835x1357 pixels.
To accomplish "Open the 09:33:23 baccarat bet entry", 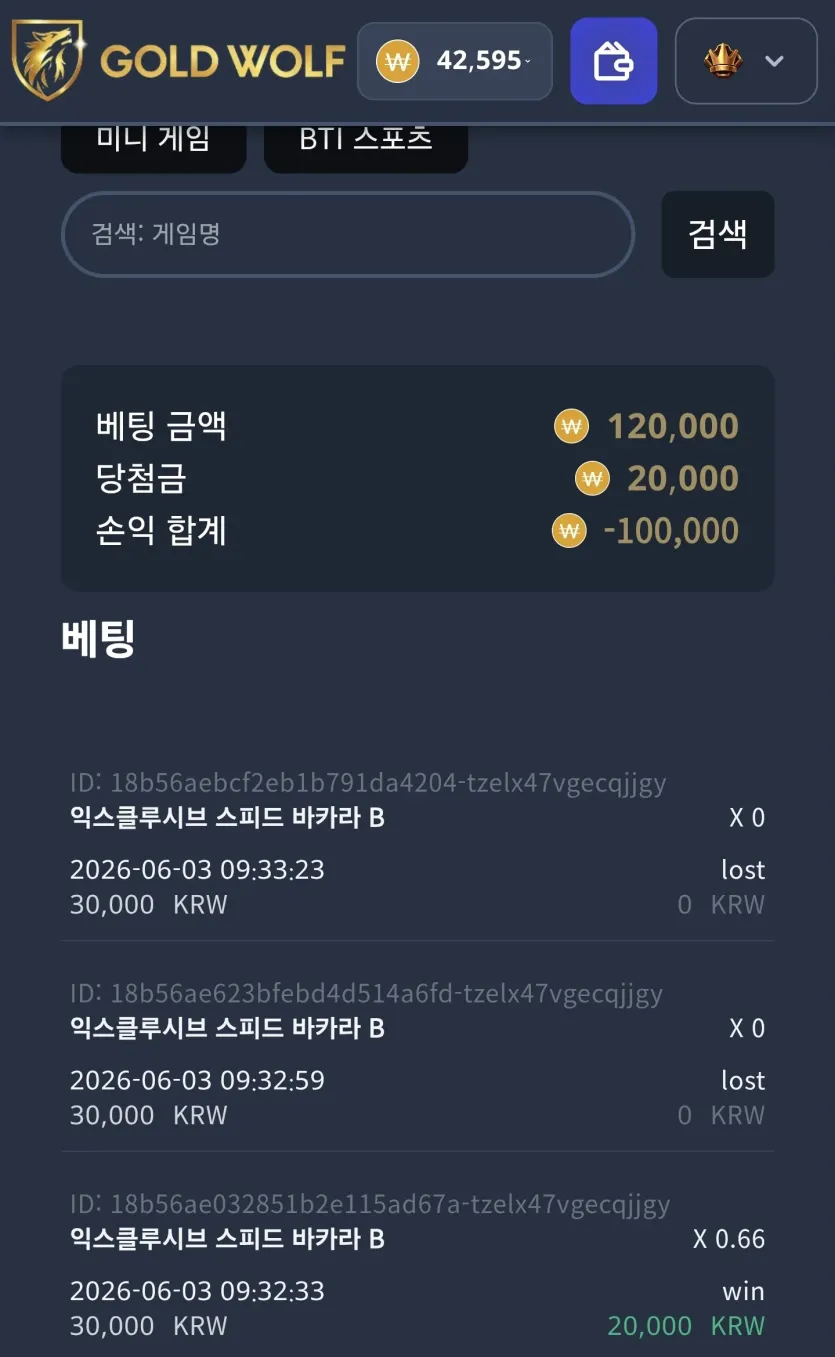I will 417,845.
